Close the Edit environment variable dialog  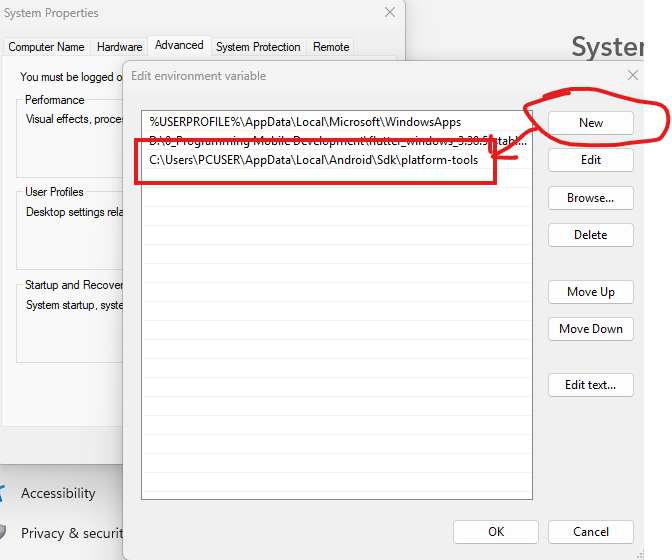click(632, 75)
